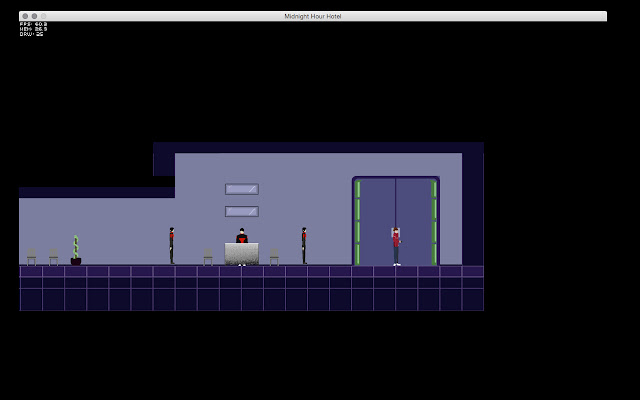Click the grey reception desk
This screenshot has width=640, height=400.
(242, 254)
